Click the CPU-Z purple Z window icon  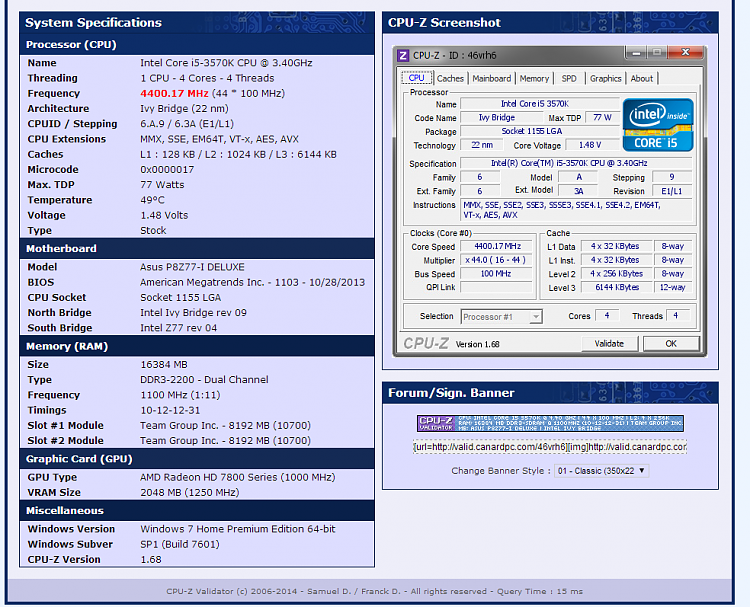tap(403, 55)
